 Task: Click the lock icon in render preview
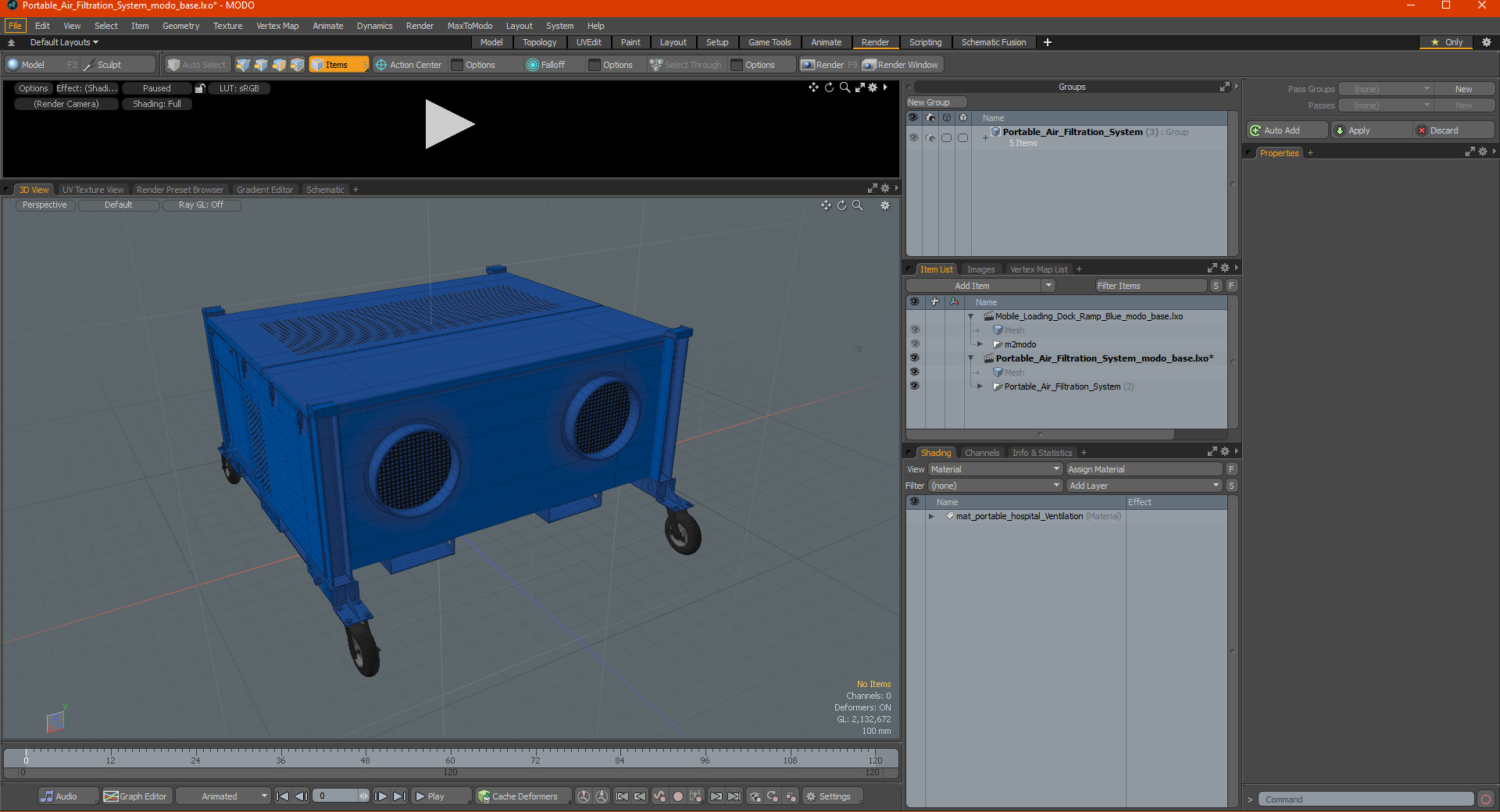200,88
